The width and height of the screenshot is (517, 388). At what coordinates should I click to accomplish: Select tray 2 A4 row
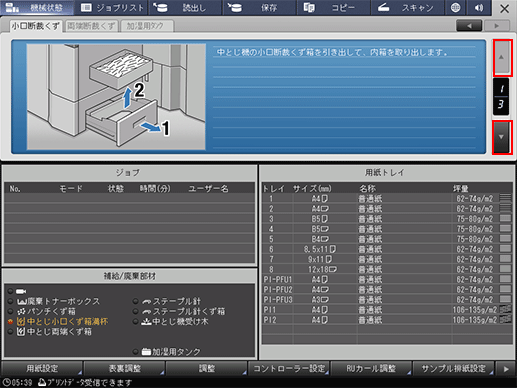[x=387, y=209]
